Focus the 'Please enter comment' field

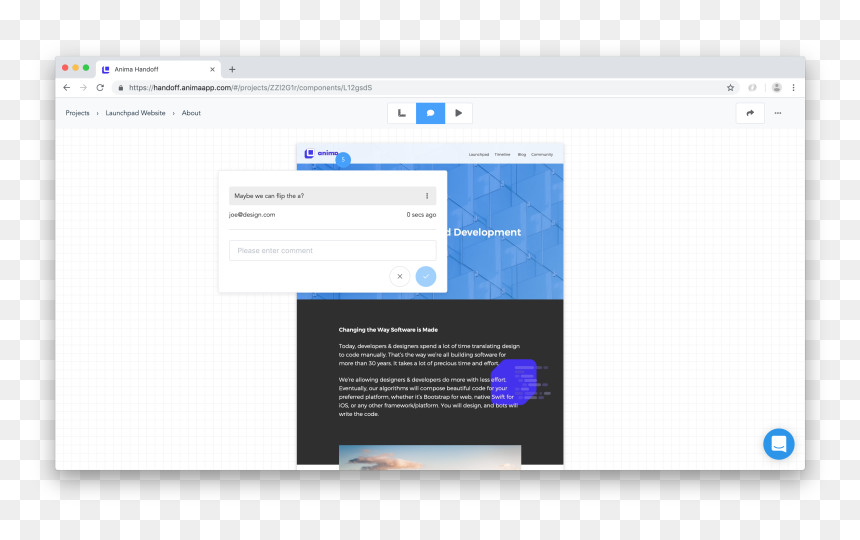(x=332, y=251)
